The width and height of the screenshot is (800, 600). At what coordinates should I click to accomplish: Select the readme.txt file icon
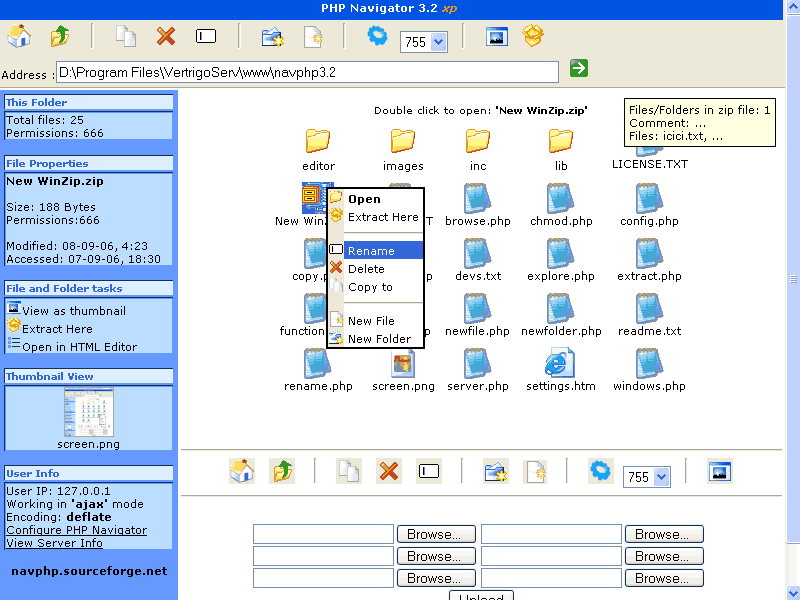(649, 308)
